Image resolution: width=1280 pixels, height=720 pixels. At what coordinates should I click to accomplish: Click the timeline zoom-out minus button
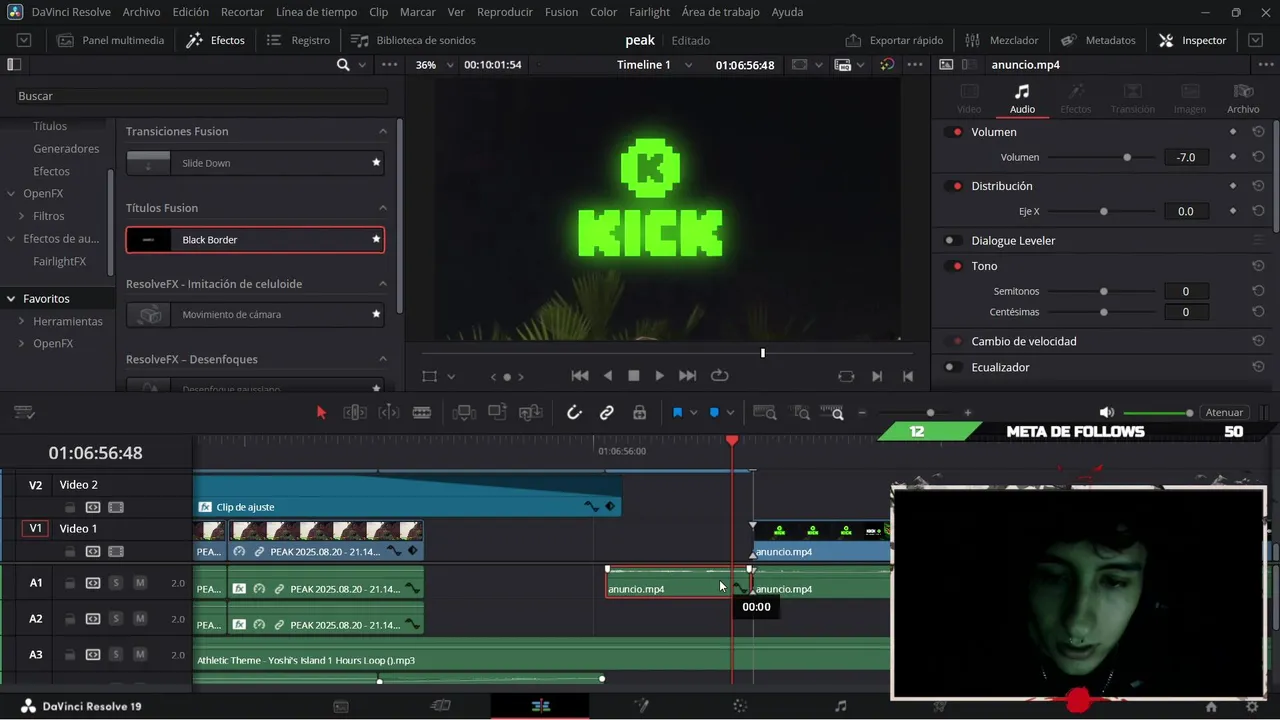[x=862, y=412]
